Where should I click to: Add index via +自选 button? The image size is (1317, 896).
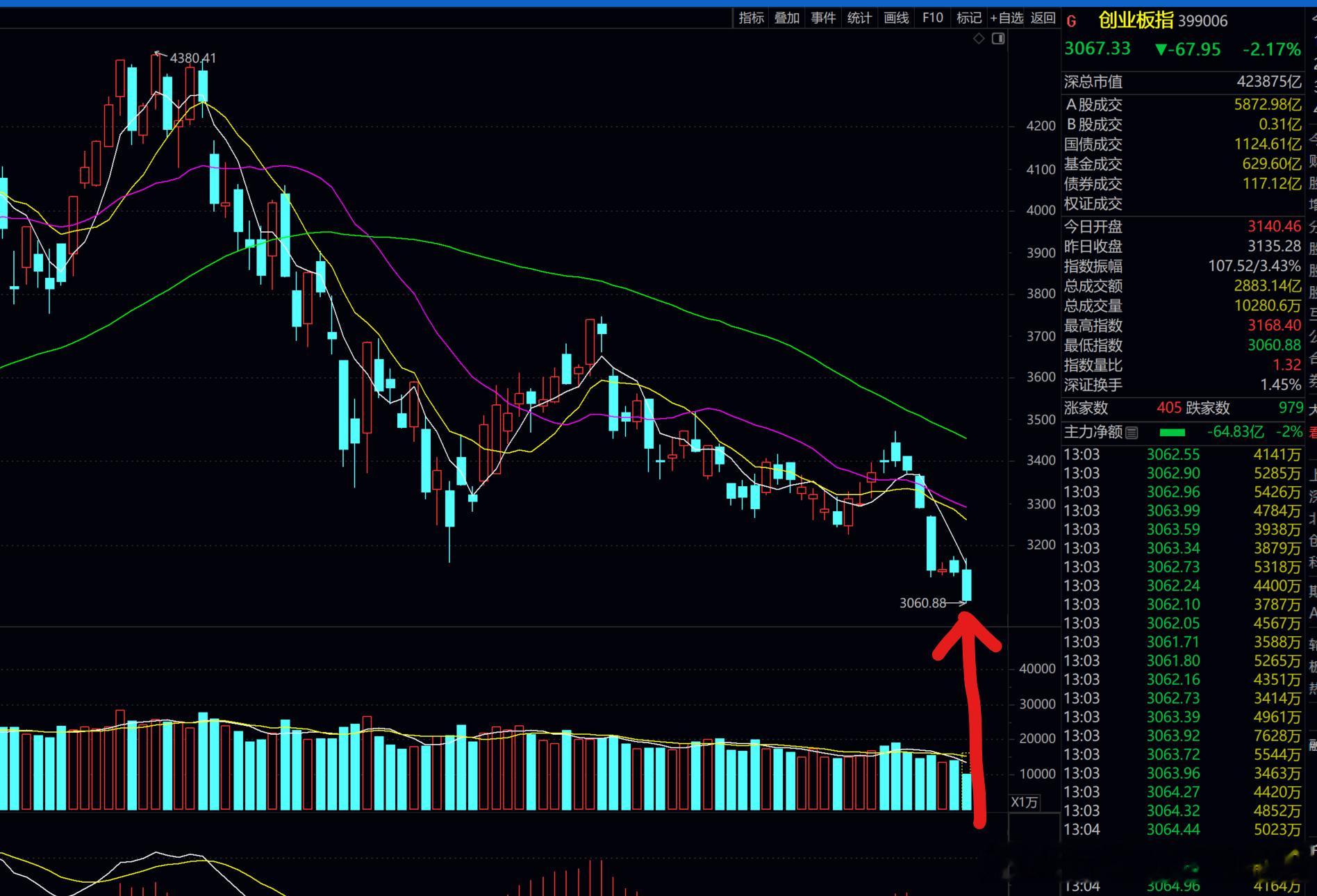tap(1007, 18)
